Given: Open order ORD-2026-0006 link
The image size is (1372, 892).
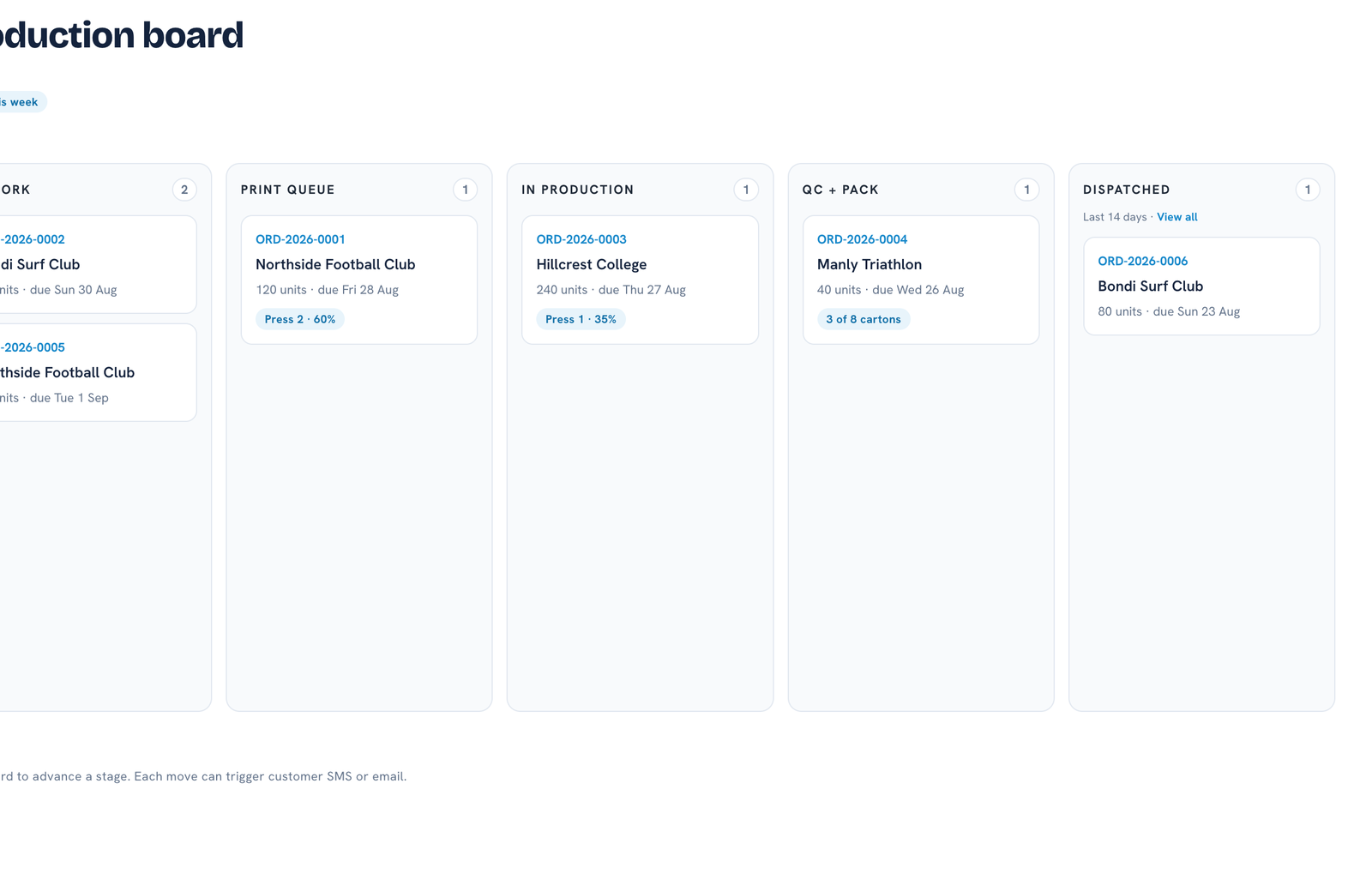Looking at the screenshot, I should point(1142,261).
